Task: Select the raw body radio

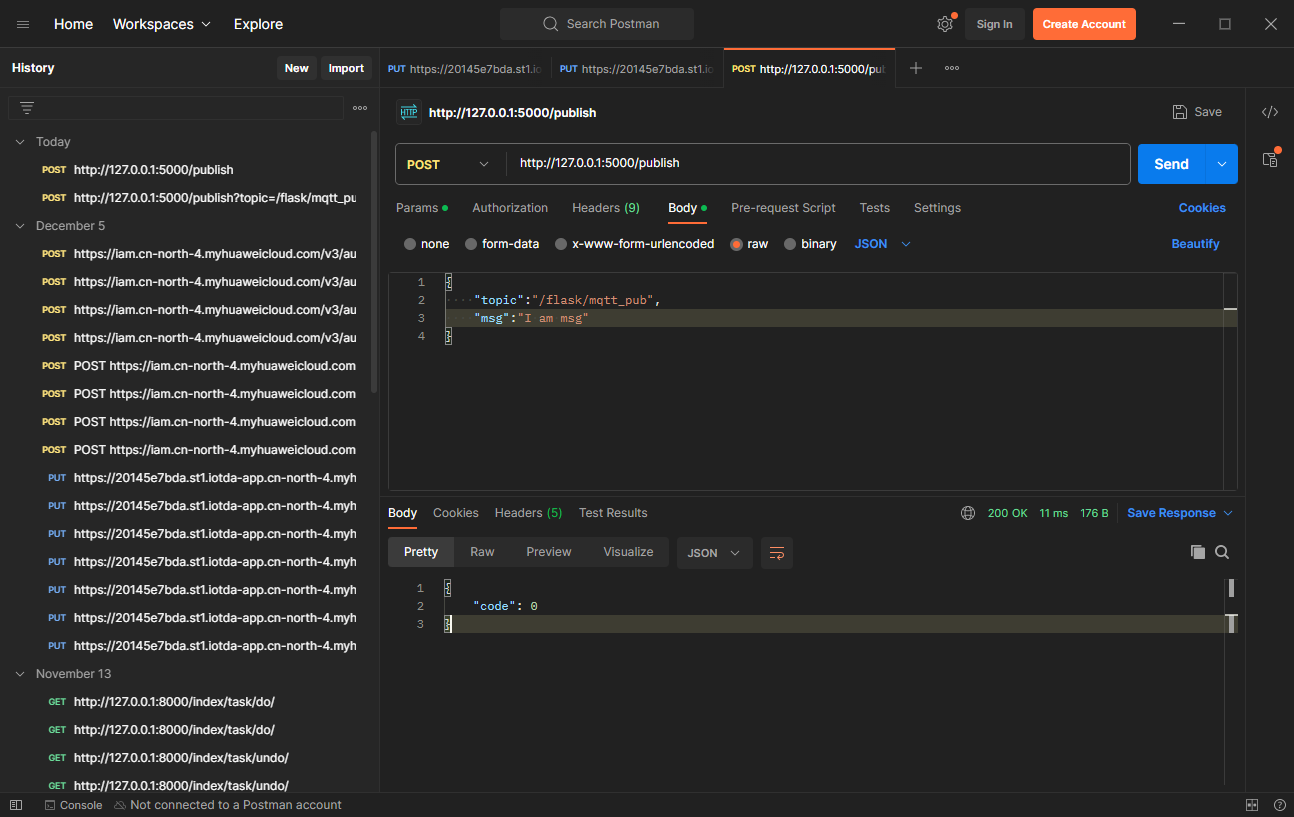Action: tap(737, 244)
